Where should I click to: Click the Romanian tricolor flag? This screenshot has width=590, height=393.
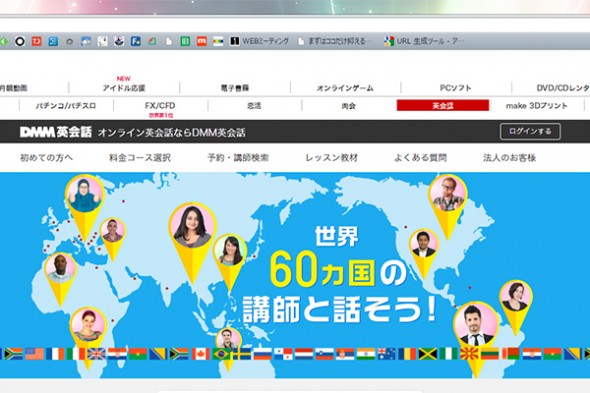point(407,354)
